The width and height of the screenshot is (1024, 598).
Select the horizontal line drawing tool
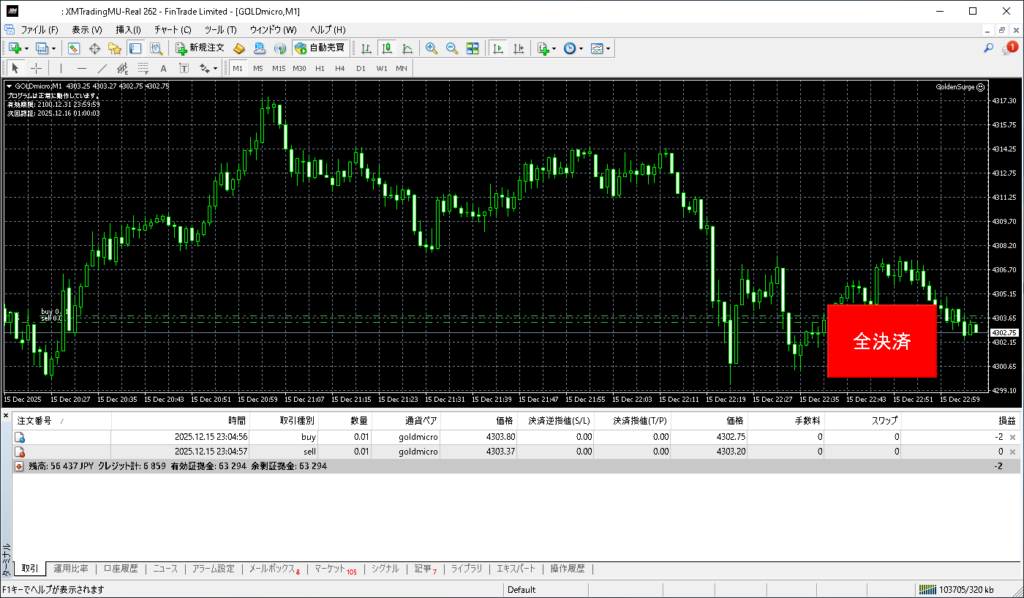(81, 68)
